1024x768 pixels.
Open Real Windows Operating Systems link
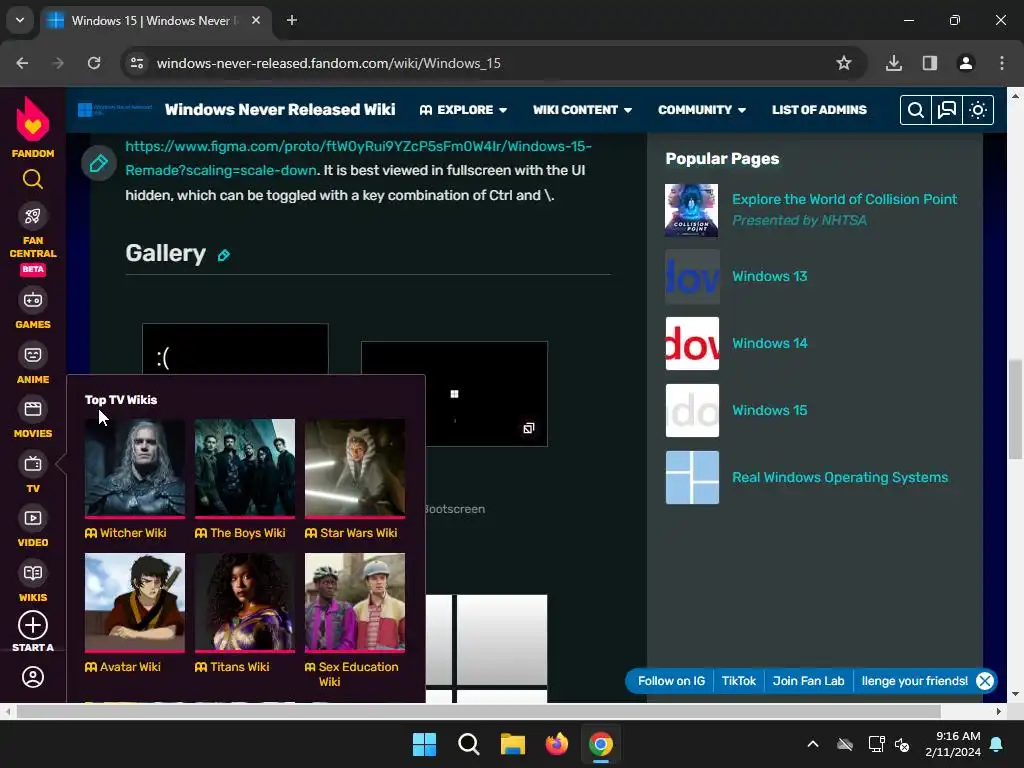point(840,477)
